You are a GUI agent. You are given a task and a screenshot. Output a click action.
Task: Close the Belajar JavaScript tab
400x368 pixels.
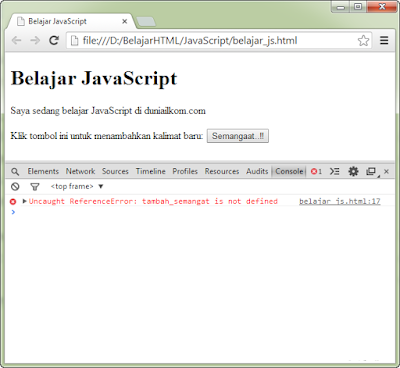click(x=124, y=22)
